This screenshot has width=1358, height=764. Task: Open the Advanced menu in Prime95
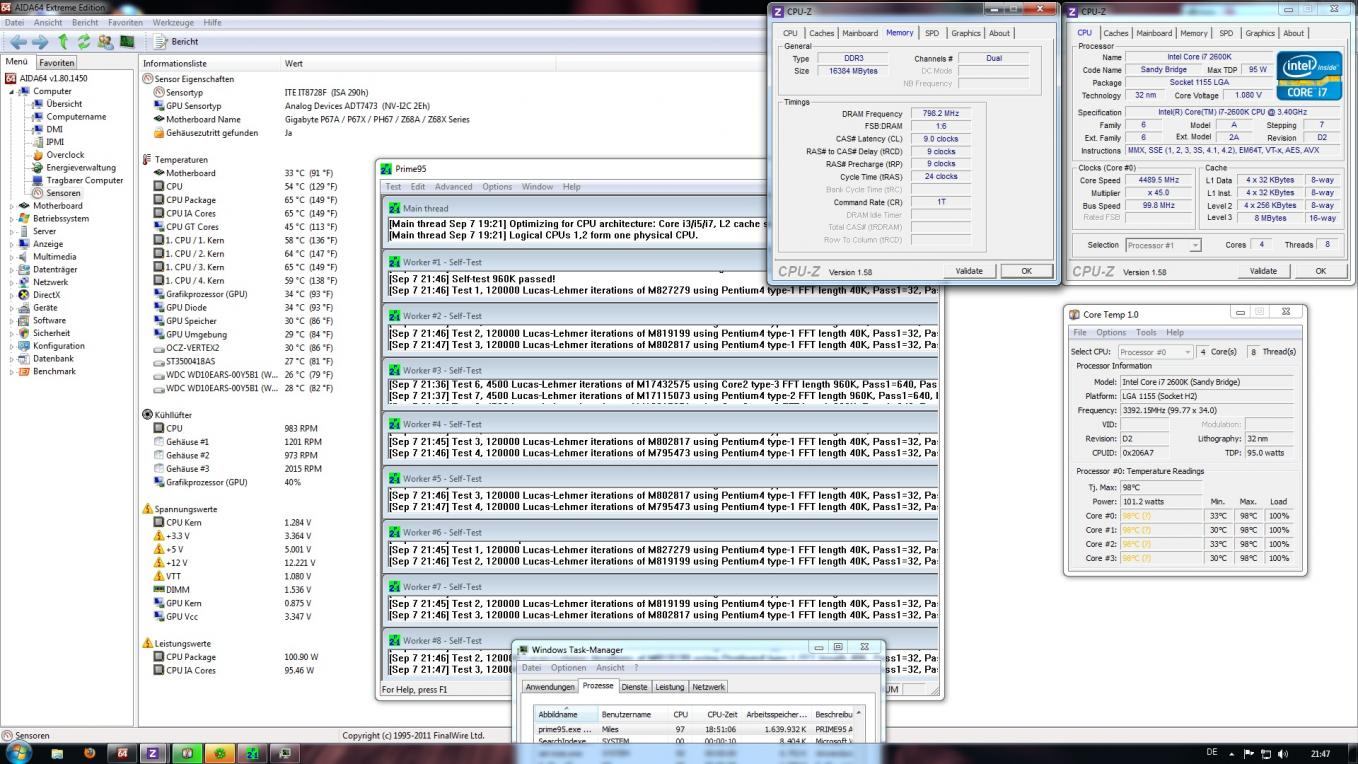tap(453, 187)
